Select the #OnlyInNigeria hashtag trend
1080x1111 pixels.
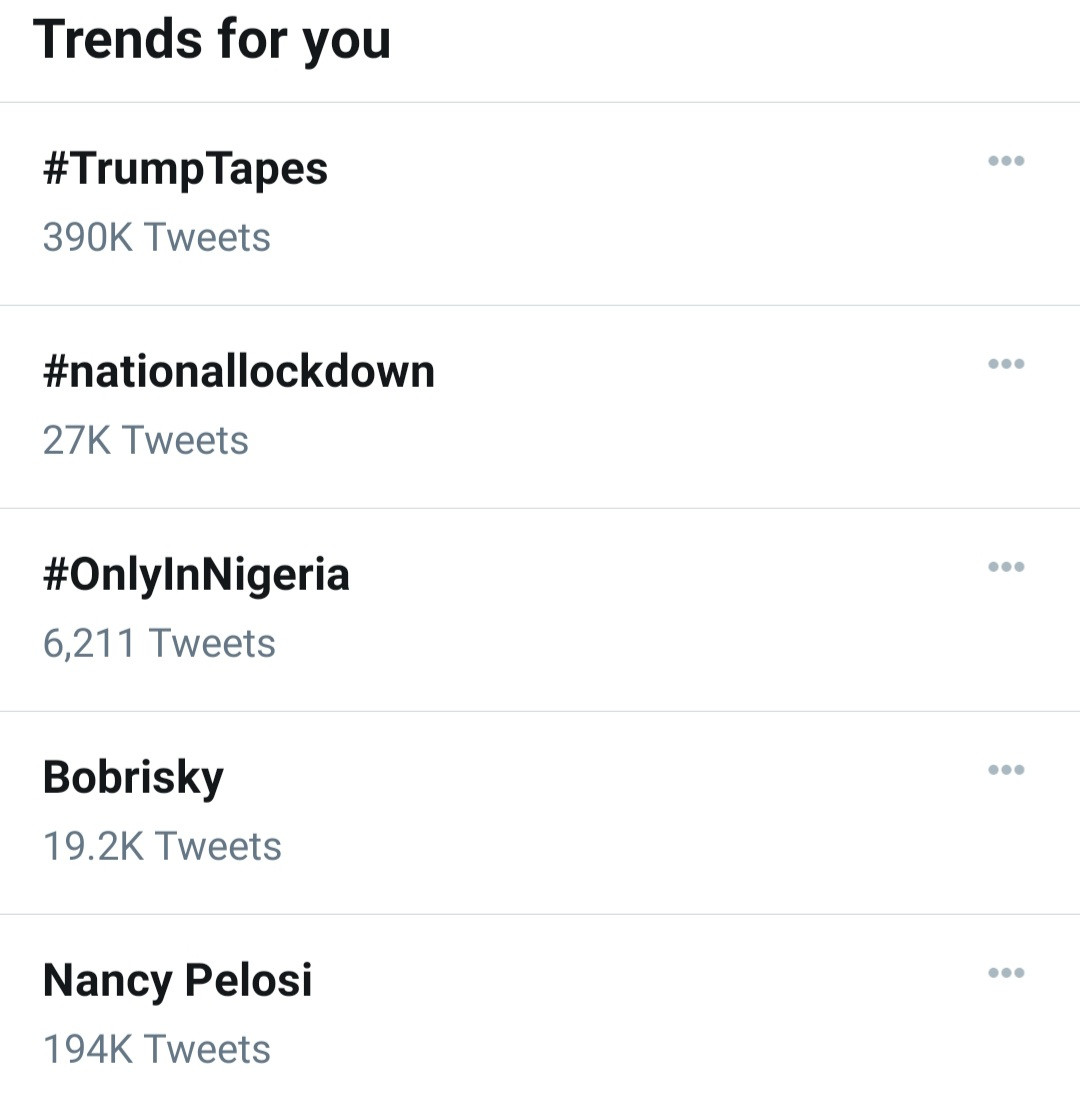[x=197, y=575]
